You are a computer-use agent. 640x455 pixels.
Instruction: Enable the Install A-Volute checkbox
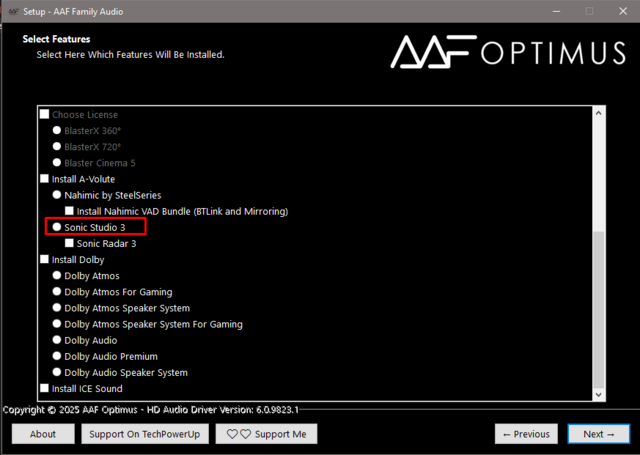coord(44,179)
